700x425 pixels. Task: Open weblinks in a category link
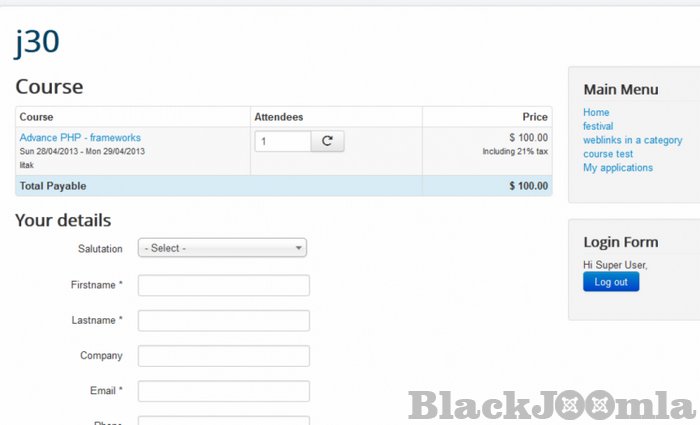(x=632, y=140)
